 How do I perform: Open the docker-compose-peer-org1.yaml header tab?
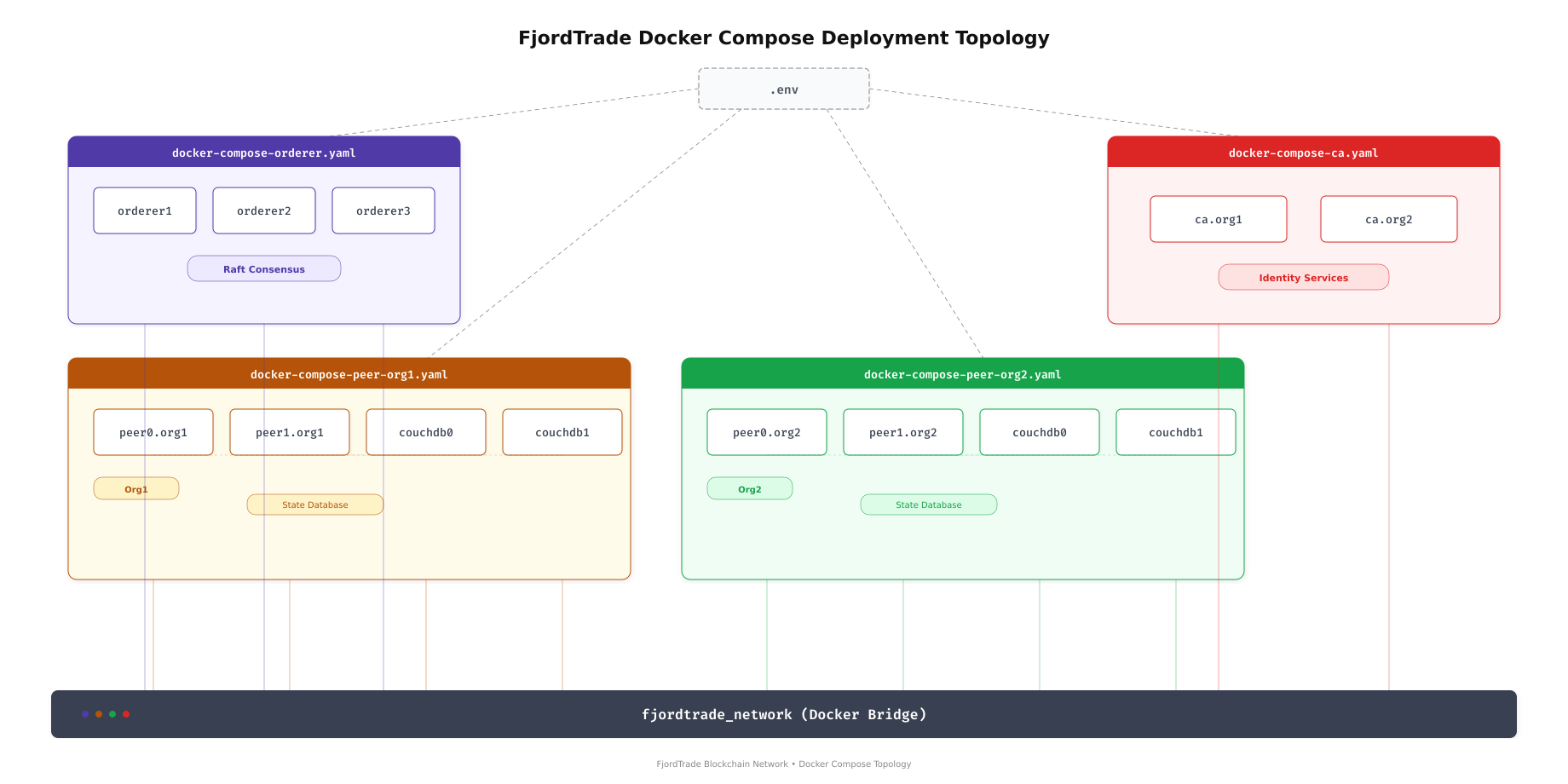349,374
